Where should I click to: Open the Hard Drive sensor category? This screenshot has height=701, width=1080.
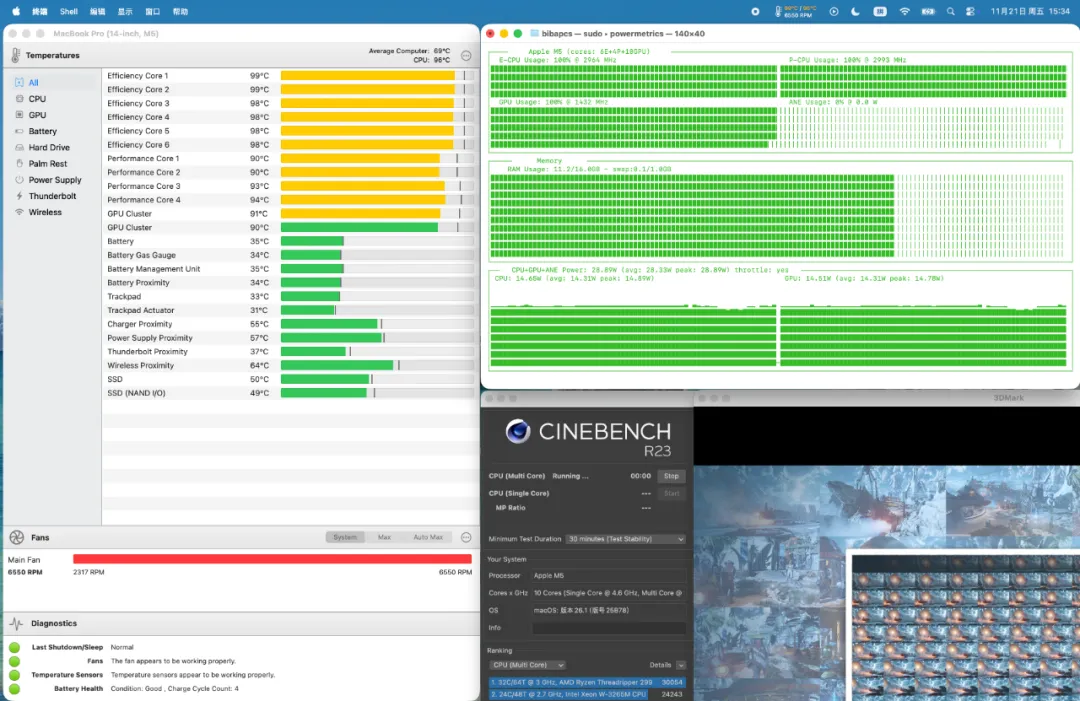(x=49, y=147)
